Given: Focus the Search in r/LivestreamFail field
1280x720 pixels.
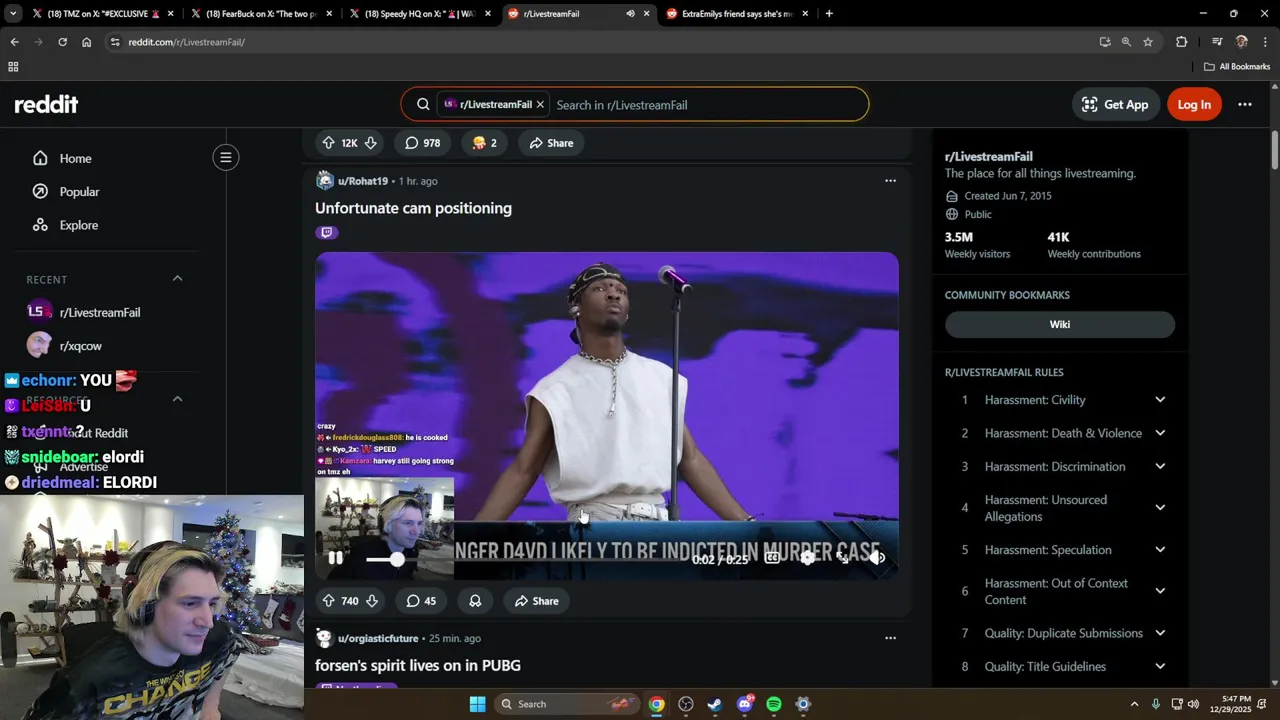Looking at the screenshot, I should (706, 104).
